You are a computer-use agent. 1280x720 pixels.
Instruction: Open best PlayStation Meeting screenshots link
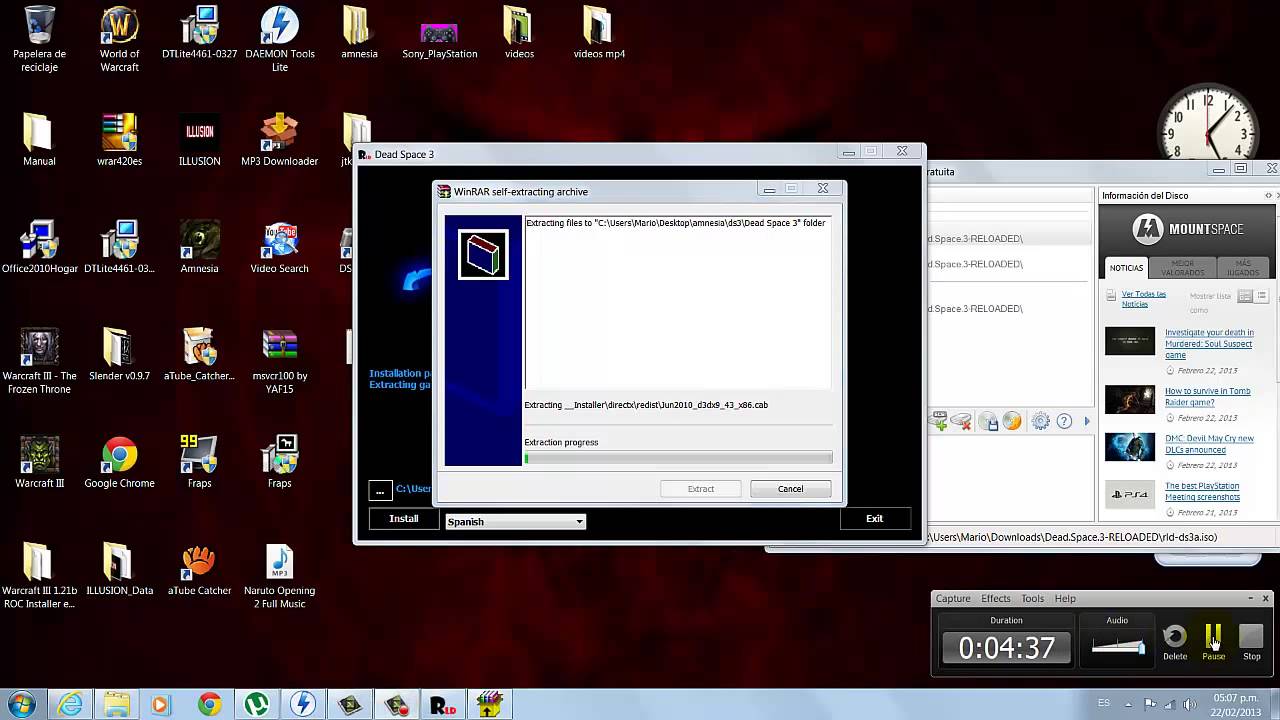click(x=1202, y=491)
